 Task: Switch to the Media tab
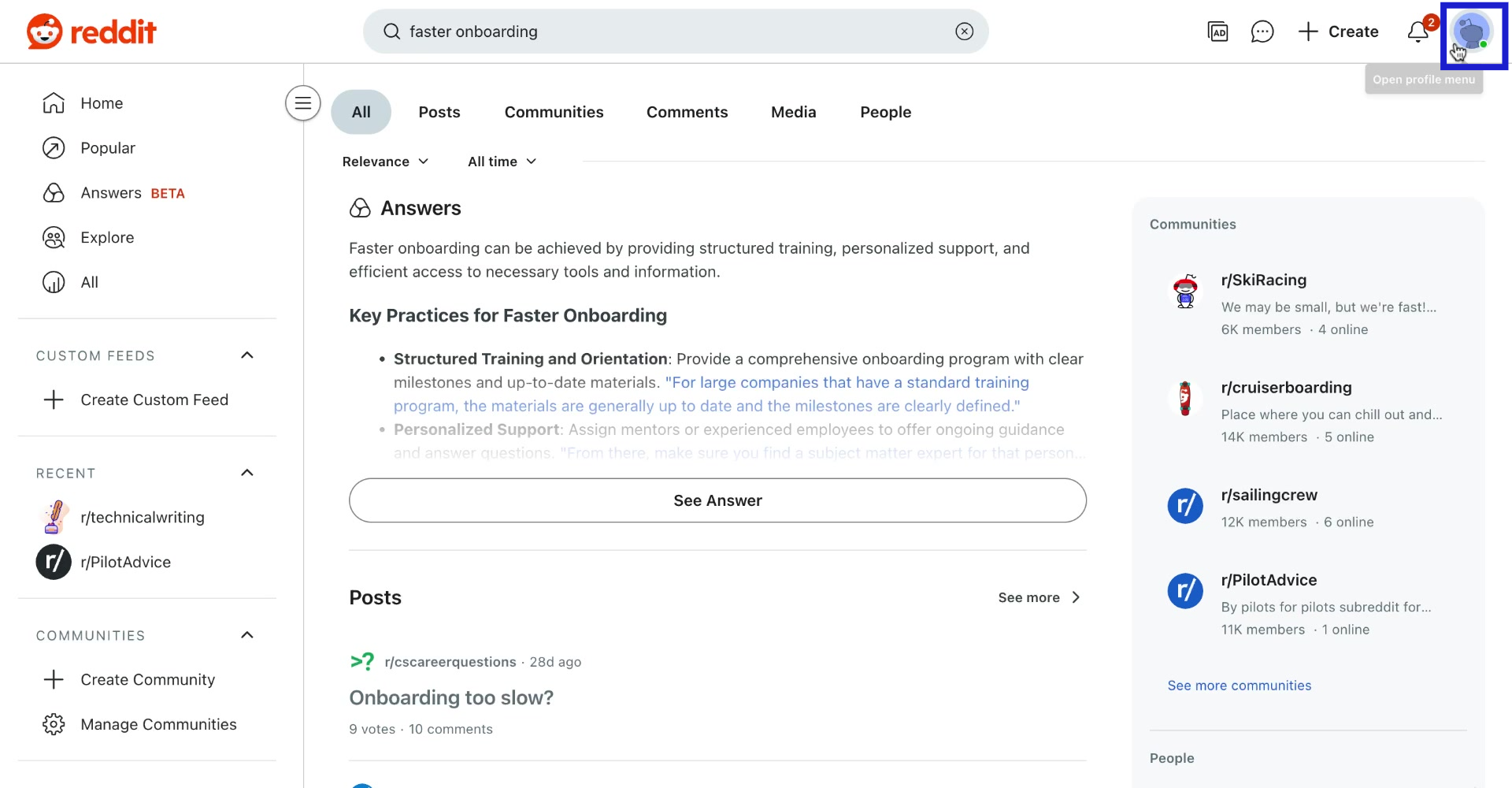793,112
